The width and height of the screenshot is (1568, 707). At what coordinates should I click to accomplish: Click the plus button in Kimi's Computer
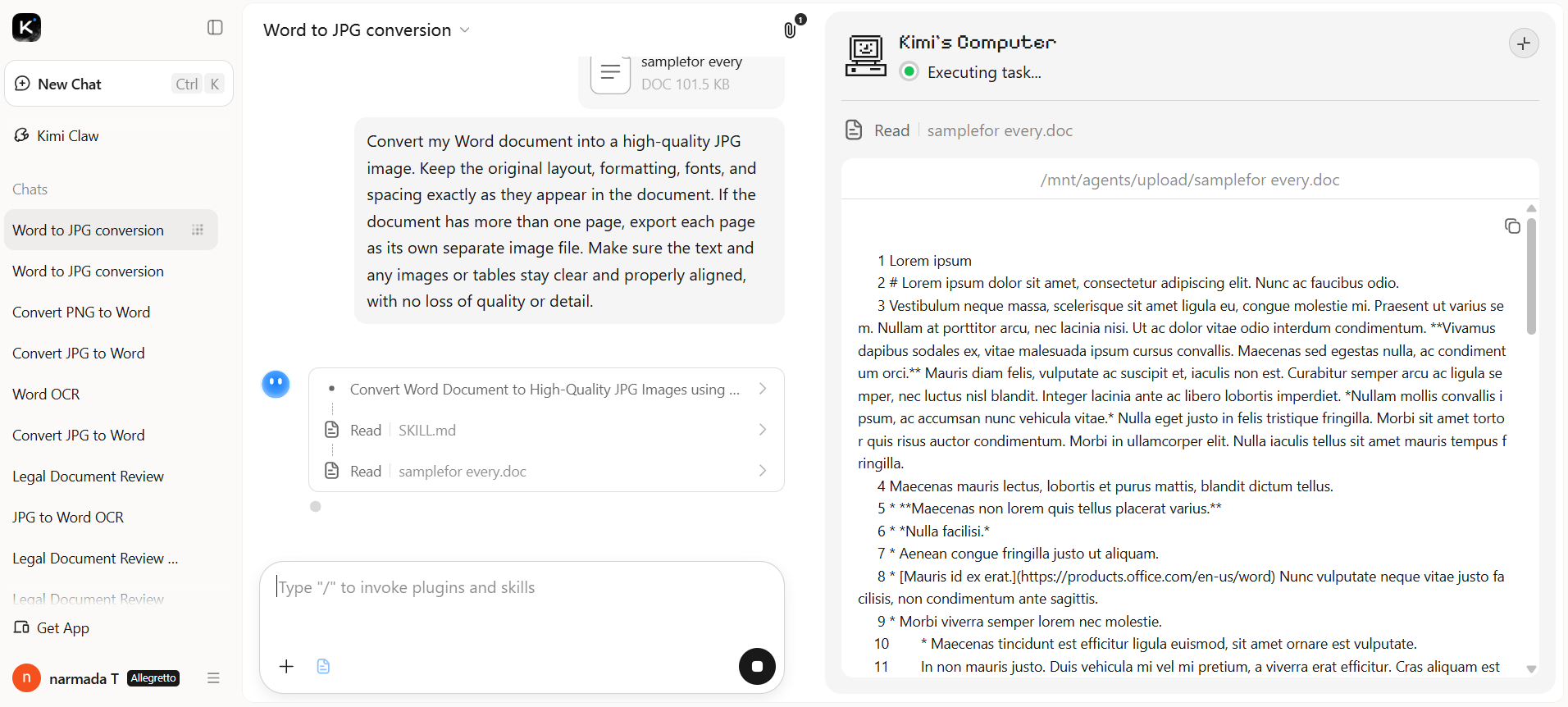1524,43
